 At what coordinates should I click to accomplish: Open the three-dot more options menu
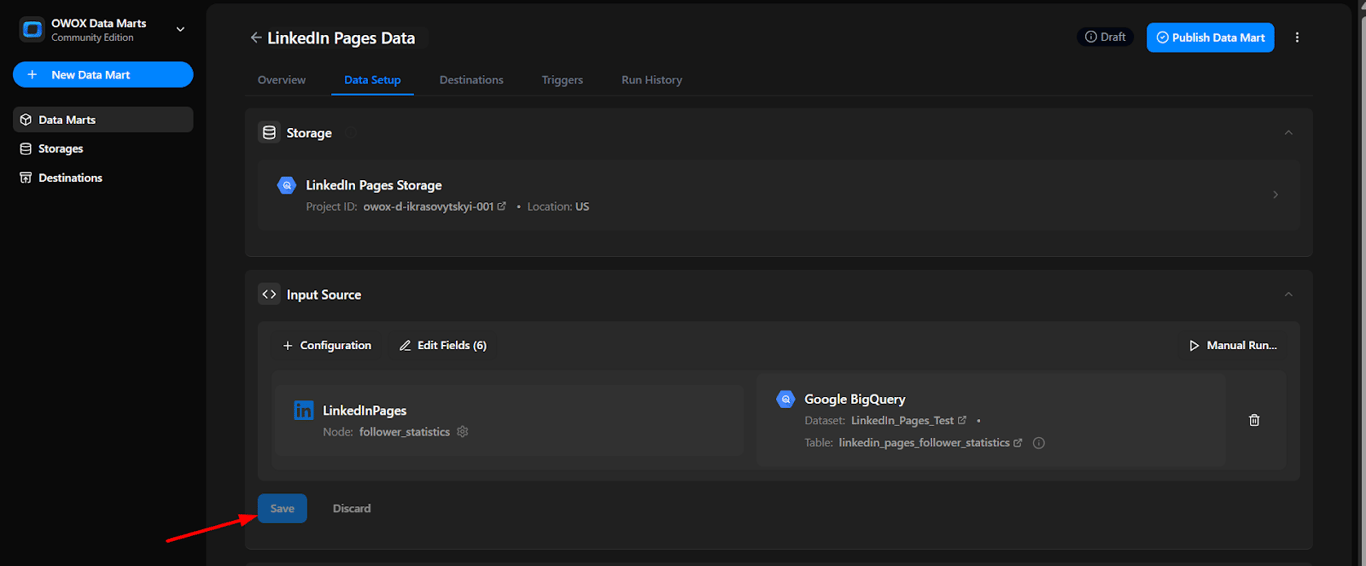(x=1297, y=37)
